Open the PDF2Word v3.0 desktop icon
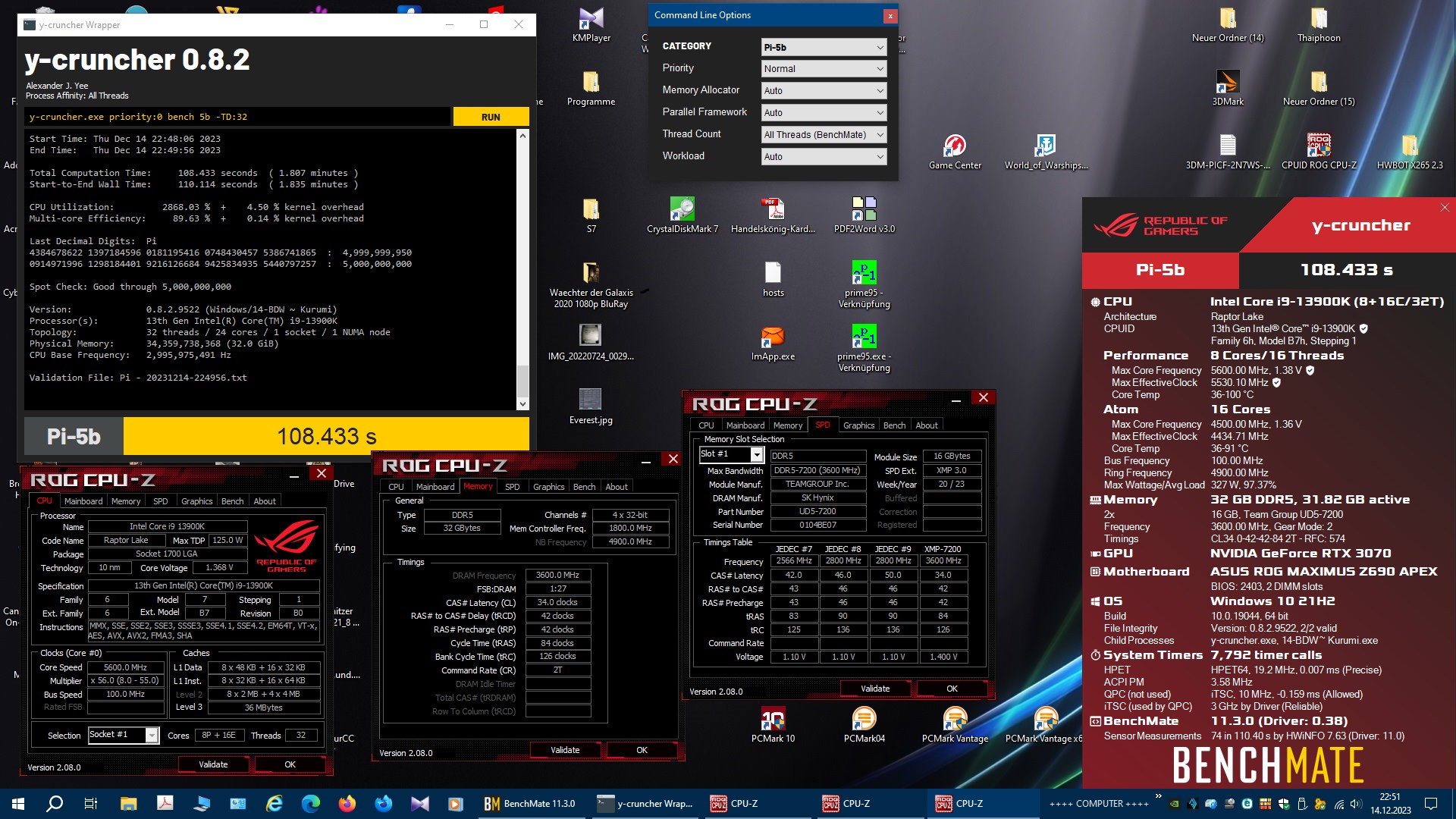1456x819 pixels. click(864, 215)
